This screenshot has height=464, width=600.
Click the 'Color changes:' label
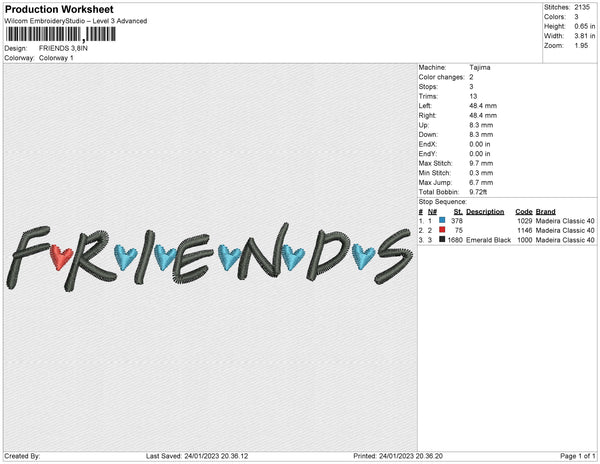click(x=441, y=77)
